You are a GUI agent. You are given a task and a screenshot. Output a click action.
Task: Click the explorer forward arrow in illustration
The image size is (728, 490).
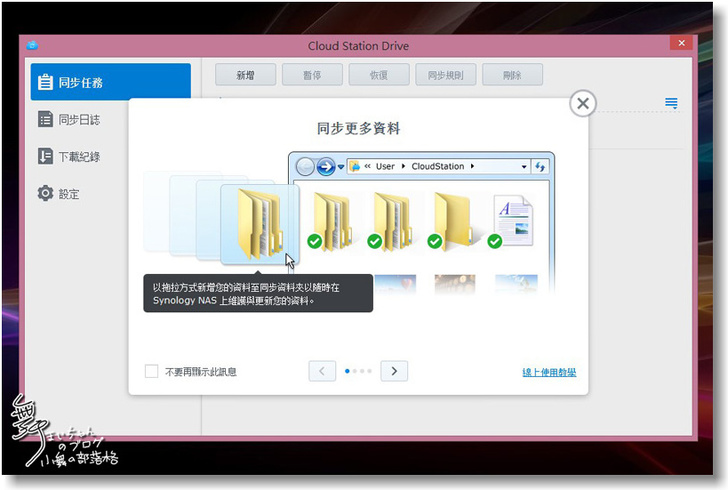(326, 166)
